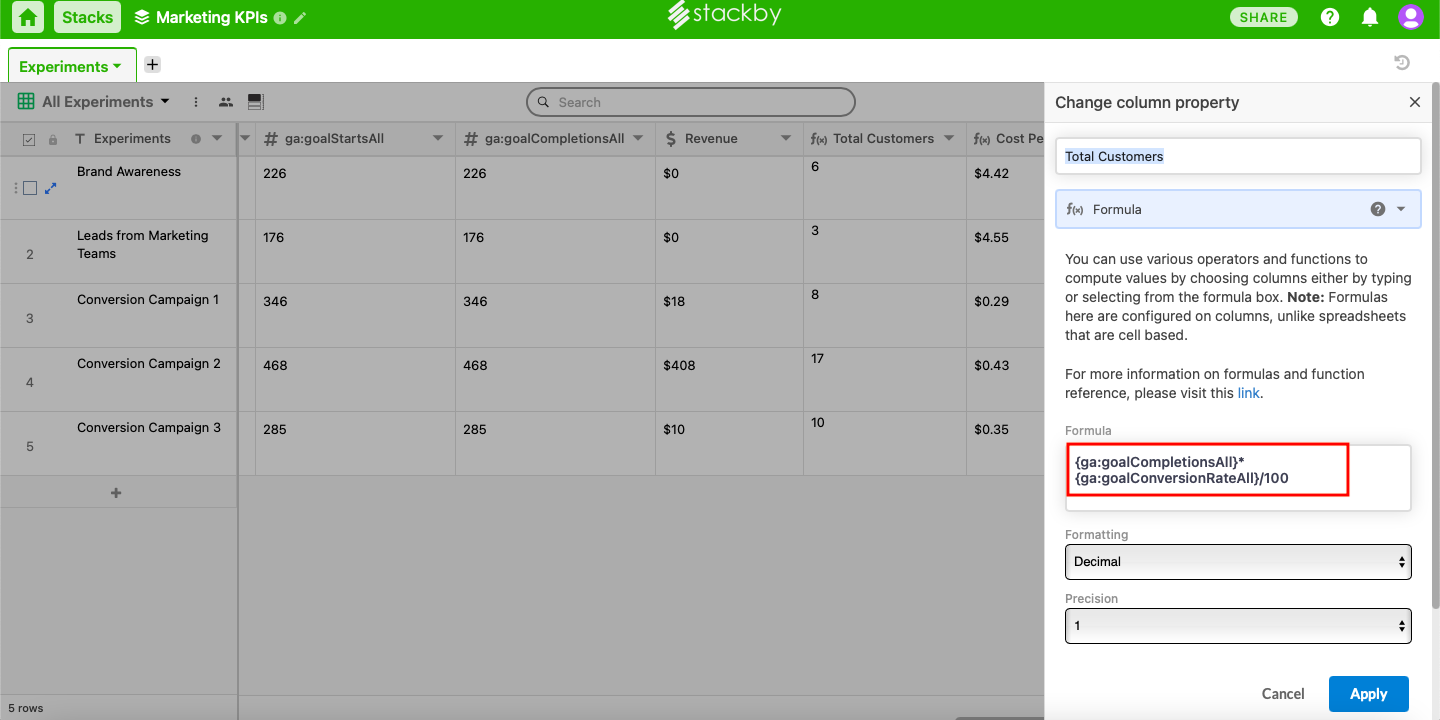Add a new table with plus icon
Screen dimensions: 1440x720
(x=152, y=64)
